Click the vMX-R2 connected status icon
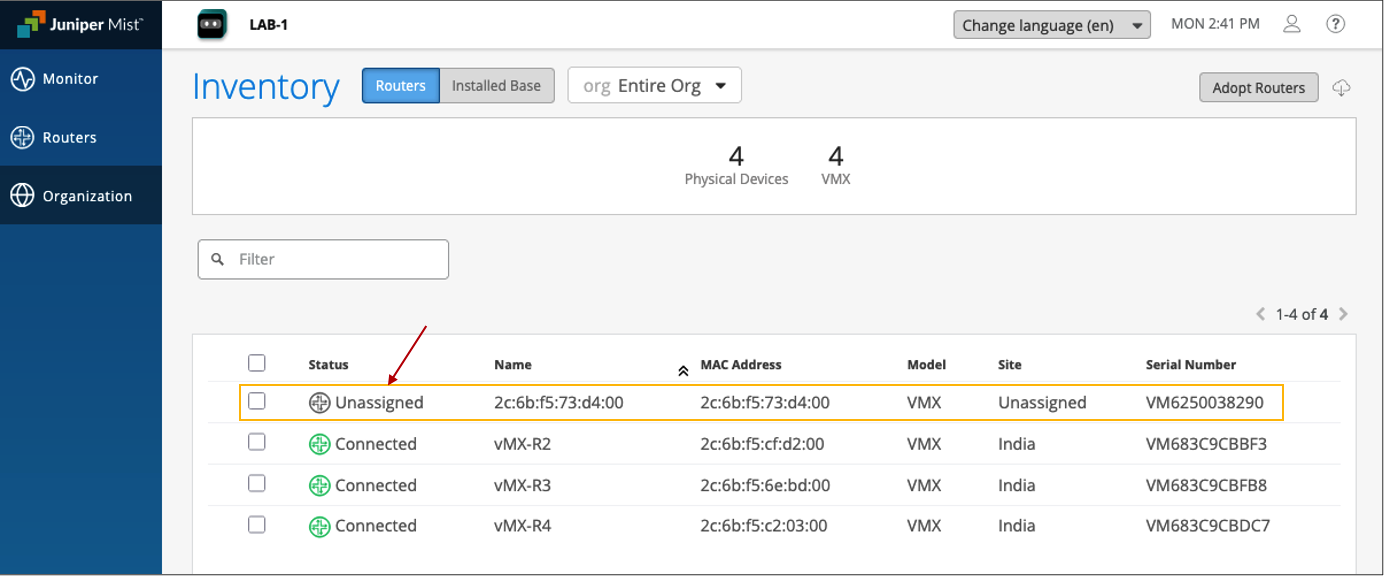 click(x=319, y=444)
